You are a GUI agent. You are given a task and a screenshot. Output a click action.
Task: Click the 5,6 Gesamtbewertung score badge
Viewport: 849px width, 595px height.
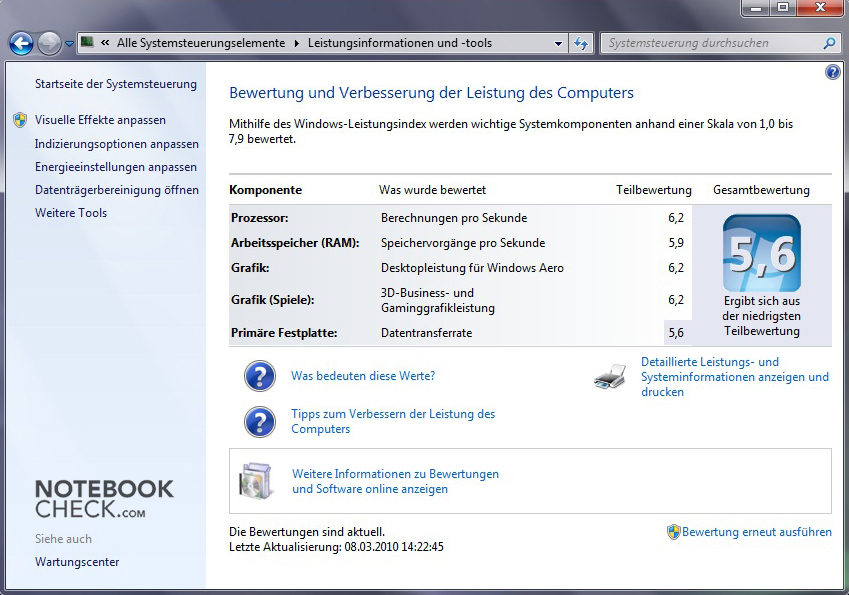point(762,253)
